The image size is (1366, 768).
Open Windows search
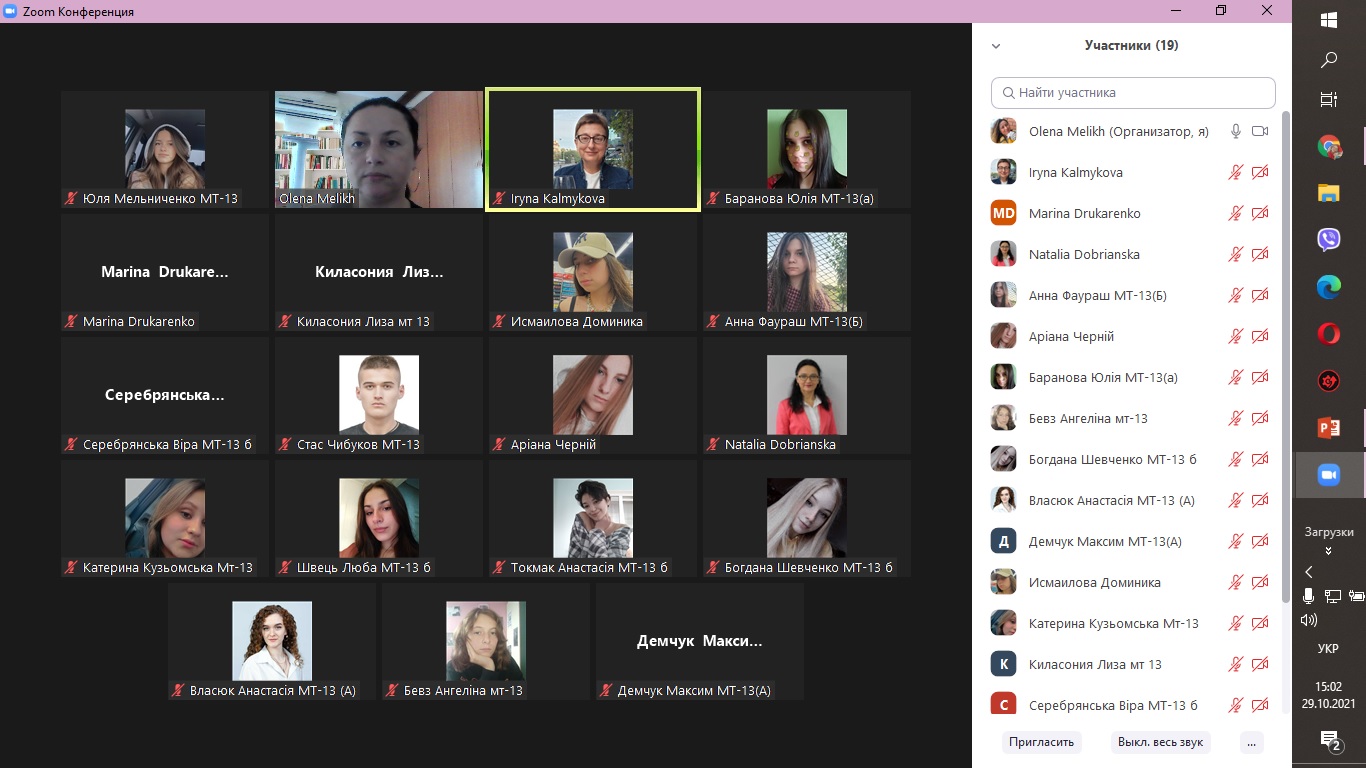[x=1329, y=60]
